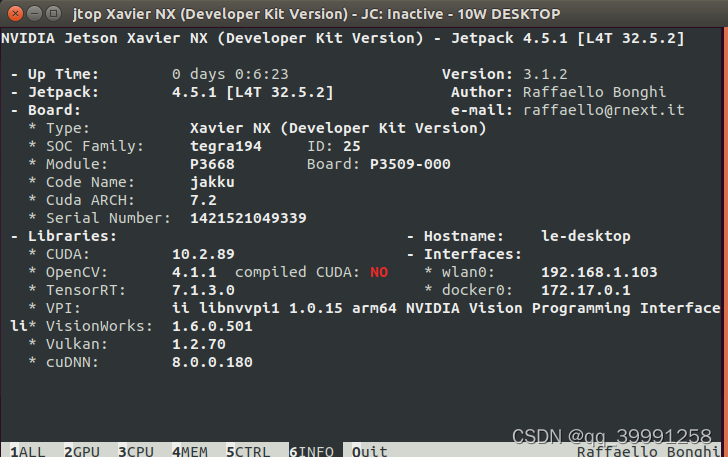Click wlan0 address 192.168.1.103

coord(599,272)
